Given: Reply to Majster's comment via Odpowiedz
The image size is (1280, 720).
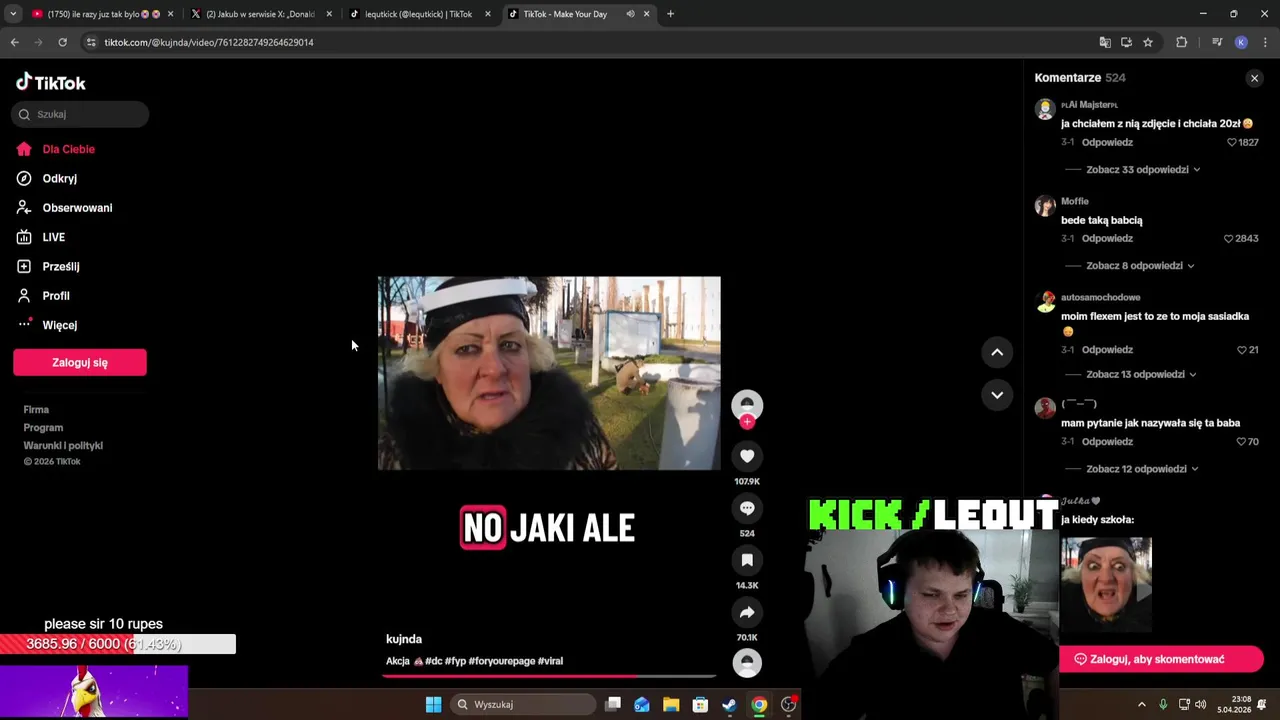Looking at the screenshot, I should (x=1107, y=143).
